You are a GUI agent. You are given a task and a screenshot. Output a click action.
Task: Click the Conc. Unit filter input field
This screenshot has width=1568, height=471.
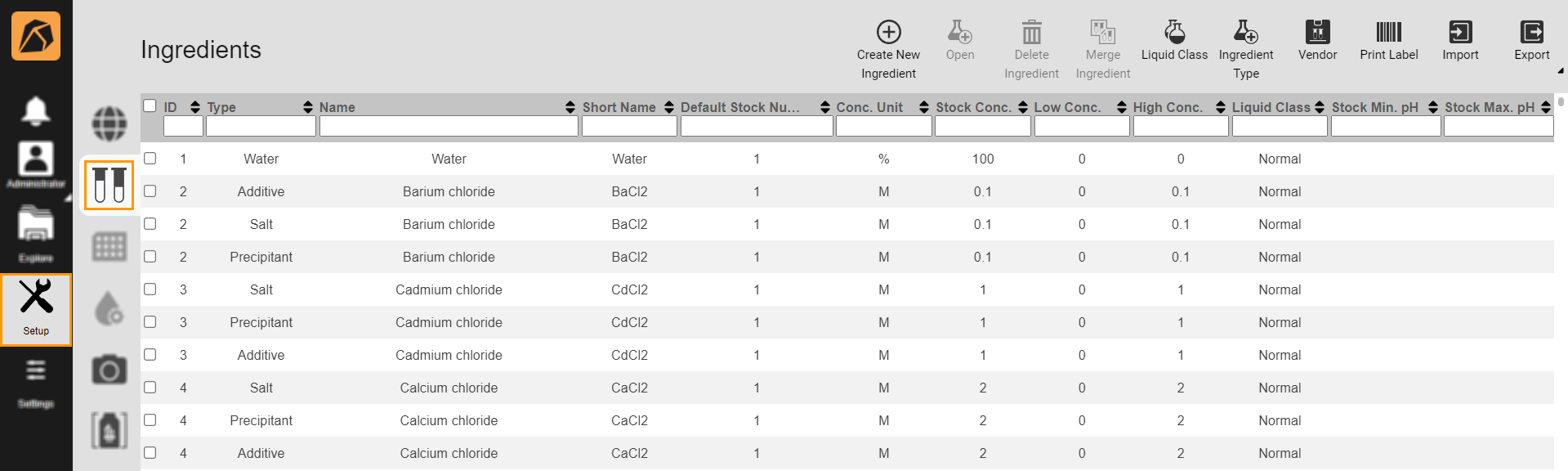tap(883, 126)
